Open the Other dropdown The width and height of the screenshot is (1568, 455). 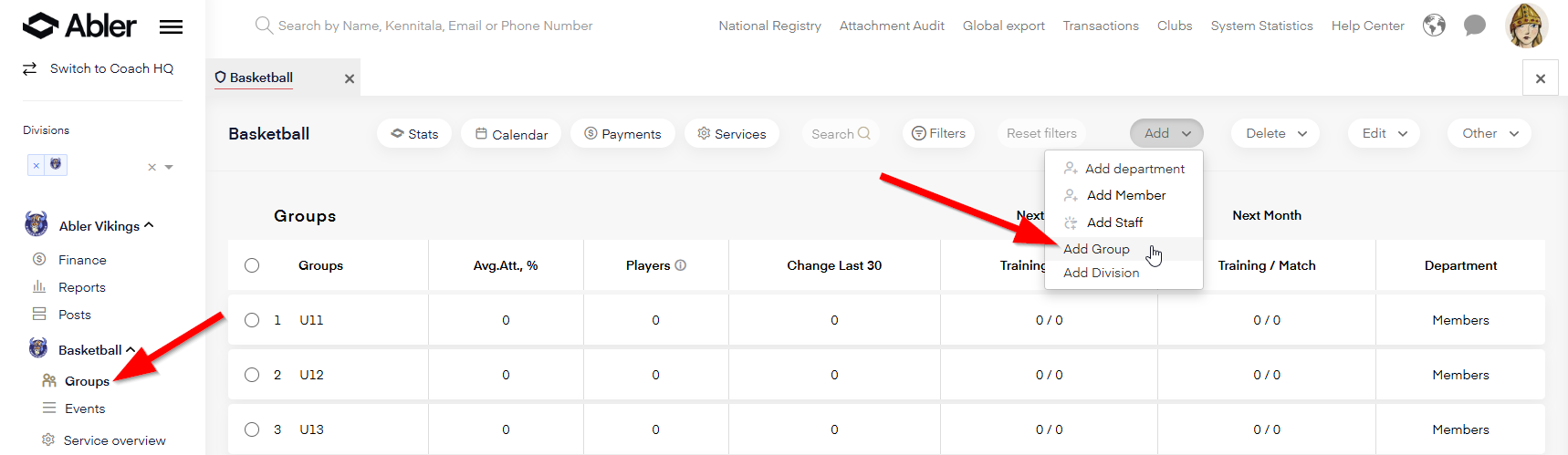(1490, 133)
